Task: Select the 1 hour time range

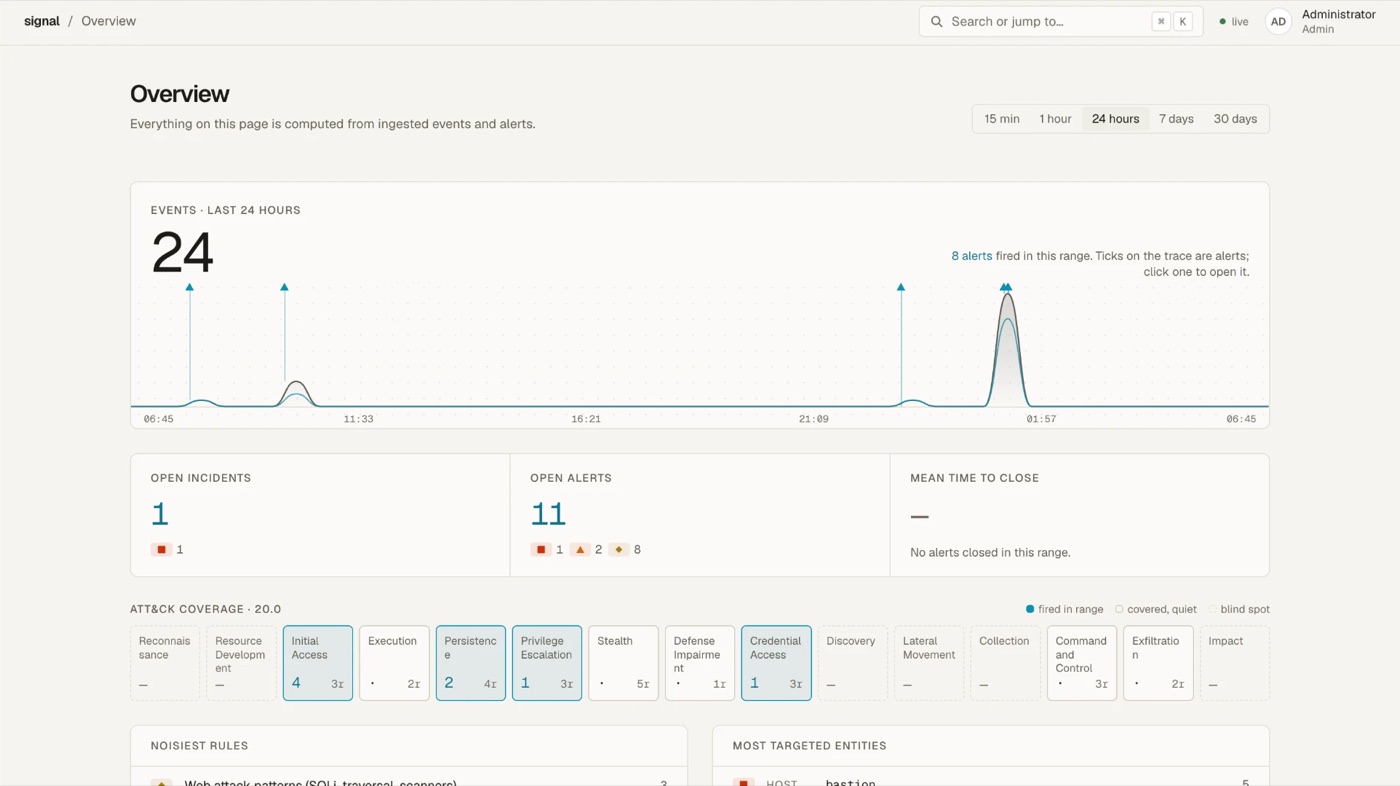Action: click(x=1055, y=119)
